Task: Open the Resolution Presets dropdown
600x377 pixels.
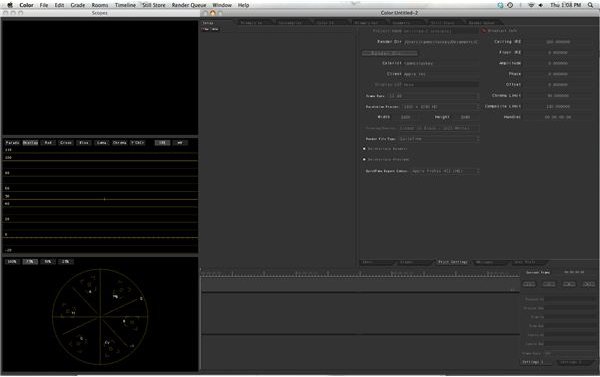Action: point(440,107)
